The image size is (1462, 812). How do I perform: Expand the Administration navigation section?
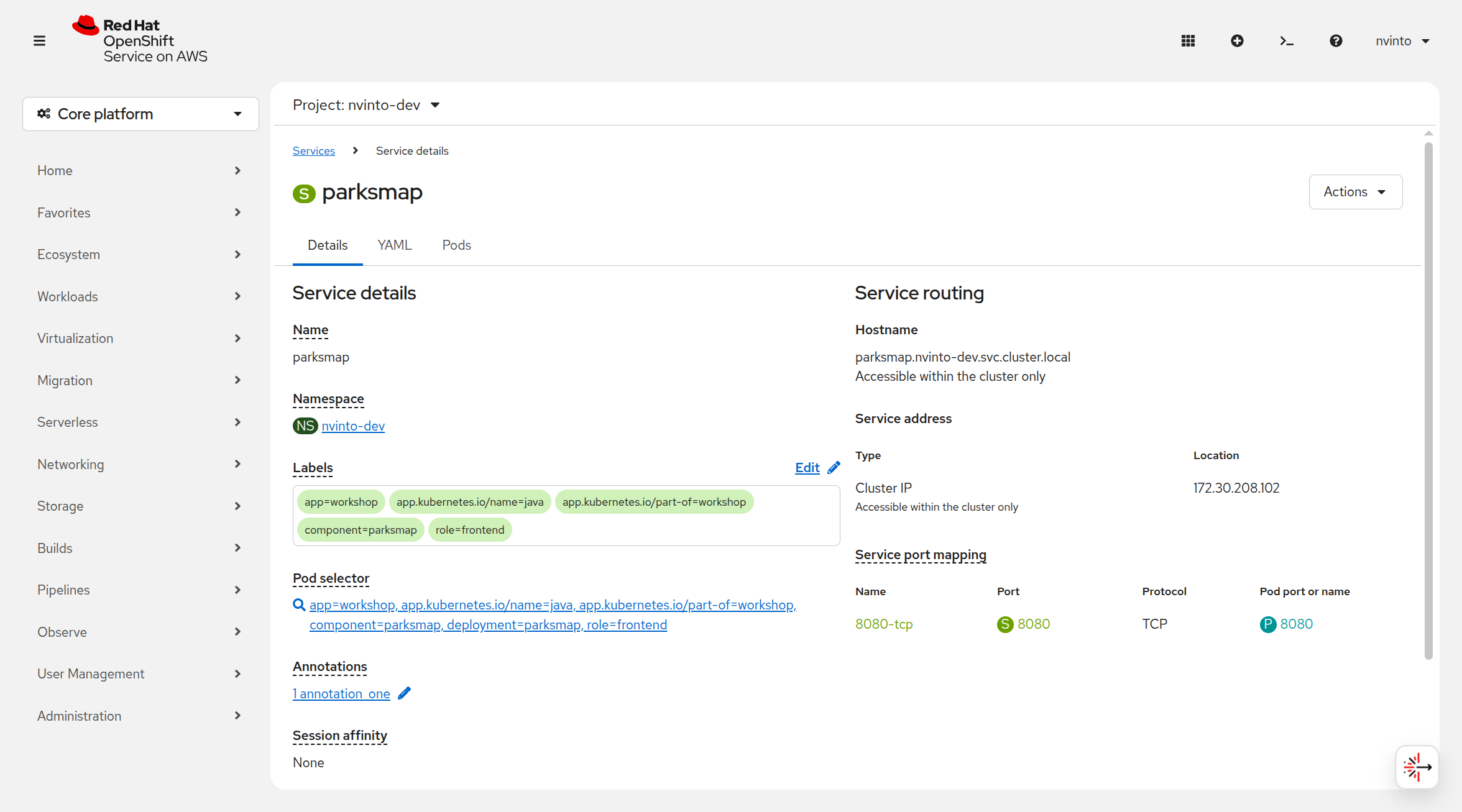tap(140, 716)
